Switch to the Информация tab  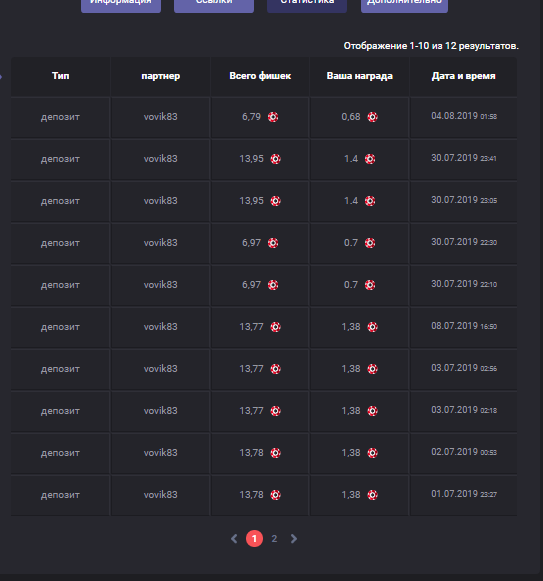click(x=121, y=3)
